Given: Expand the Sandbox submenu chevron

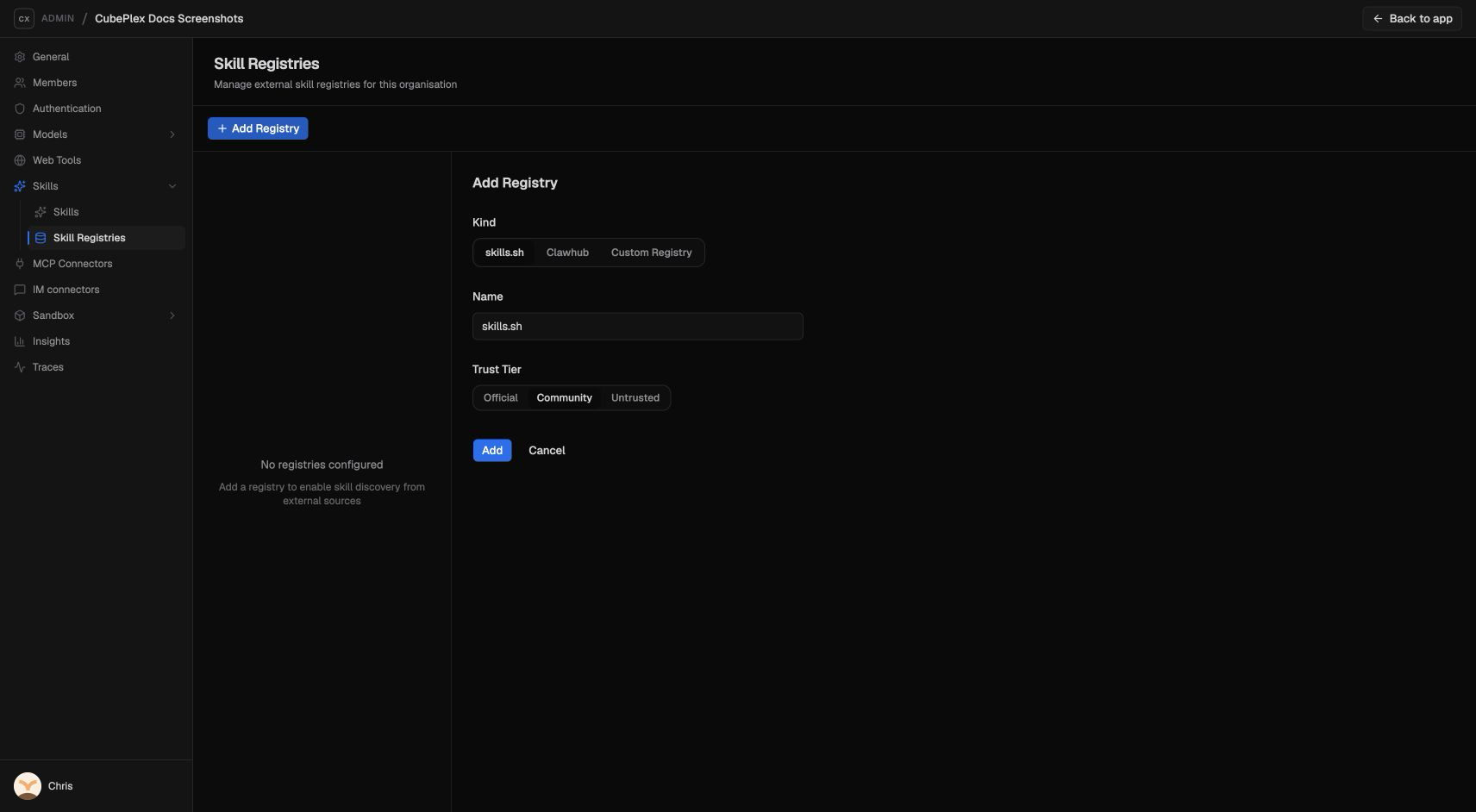Looking at the screenshot, I should 172,315.
